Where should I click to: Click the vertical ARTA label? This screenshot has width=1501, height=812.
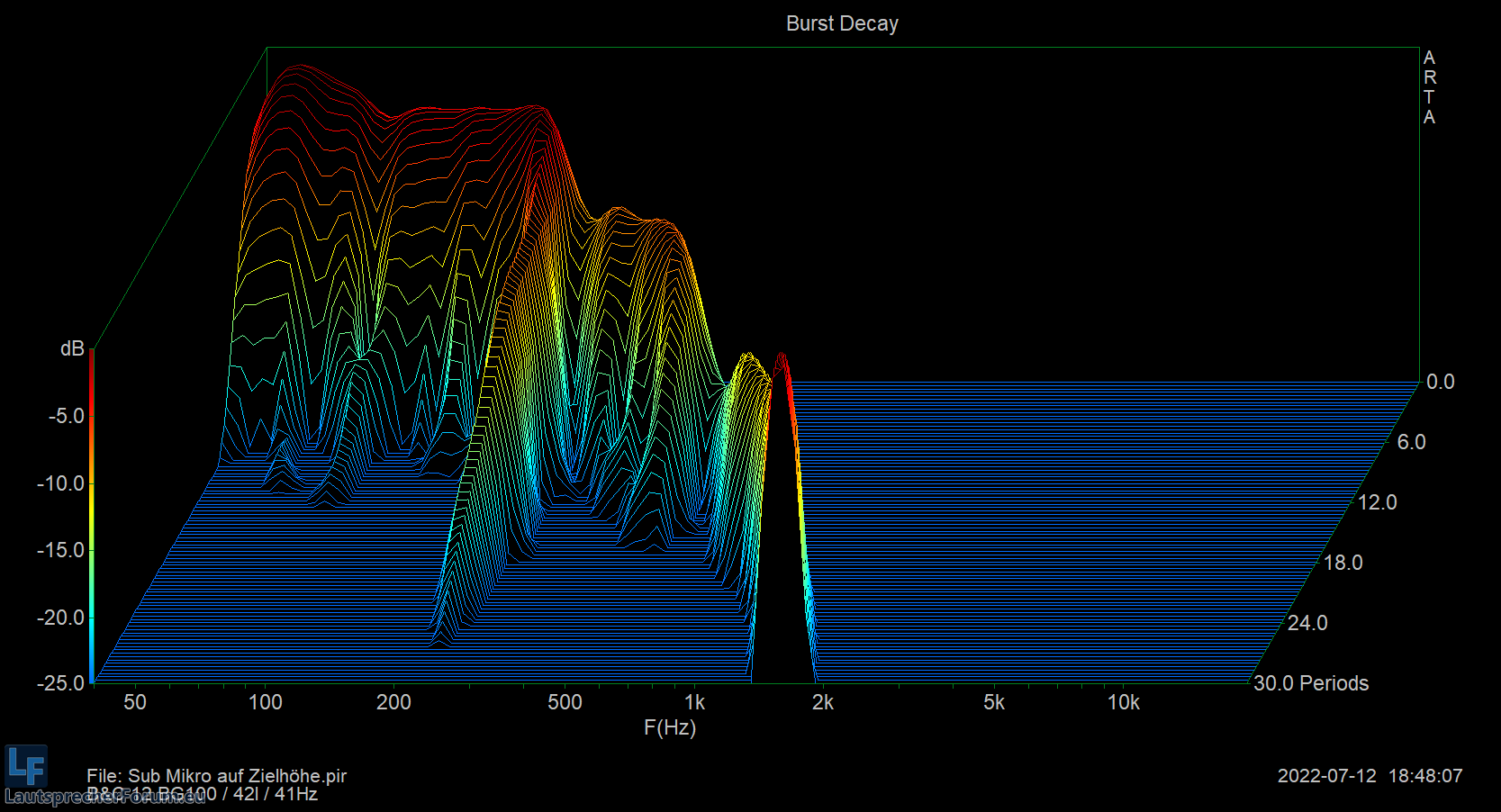point(1429,87)
